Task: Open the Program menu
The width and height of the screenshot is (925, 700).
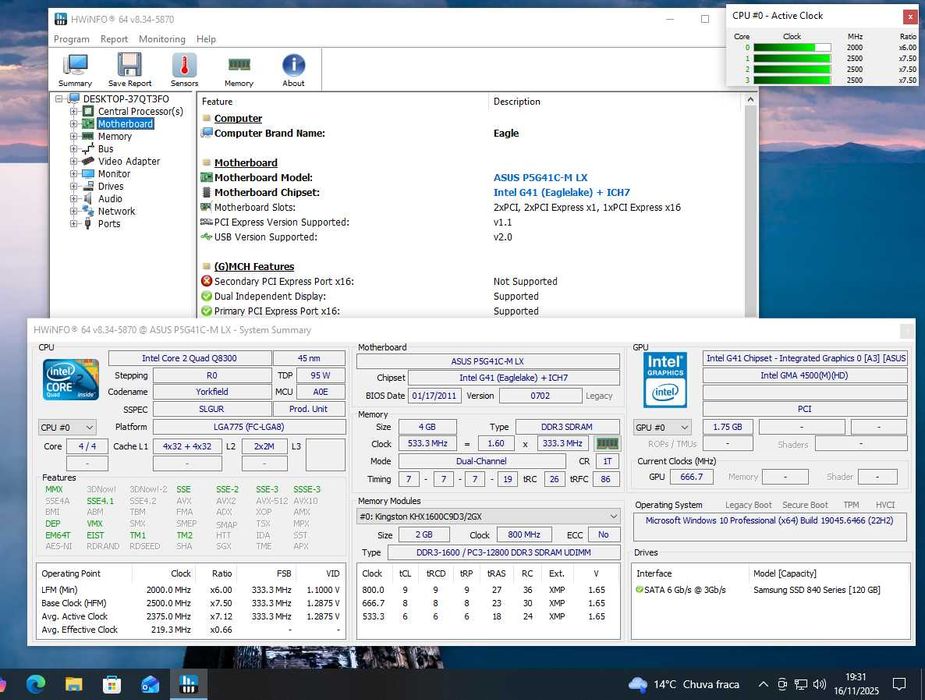Action: pos(71,39)
